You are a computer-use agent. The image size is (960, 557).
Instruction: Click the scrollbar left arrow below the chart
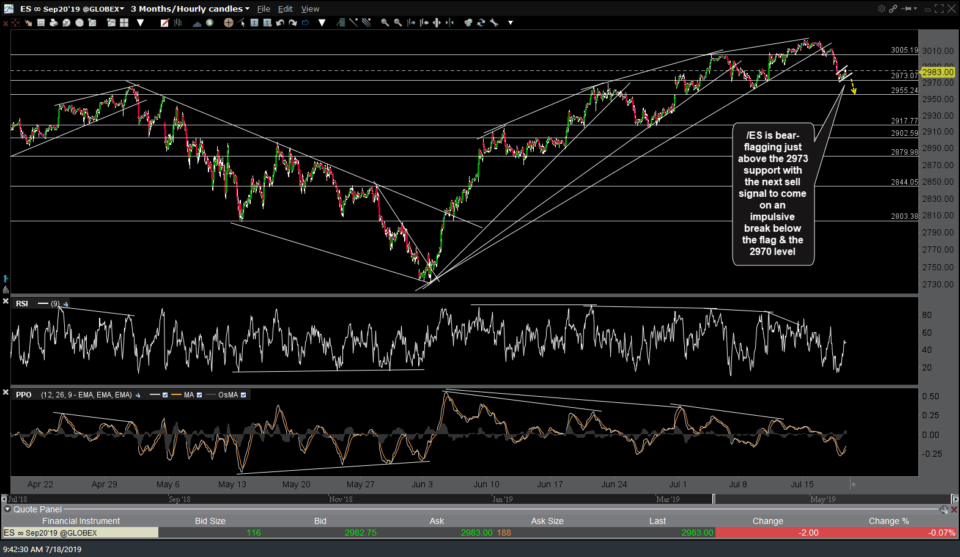(x=5, y=499)
